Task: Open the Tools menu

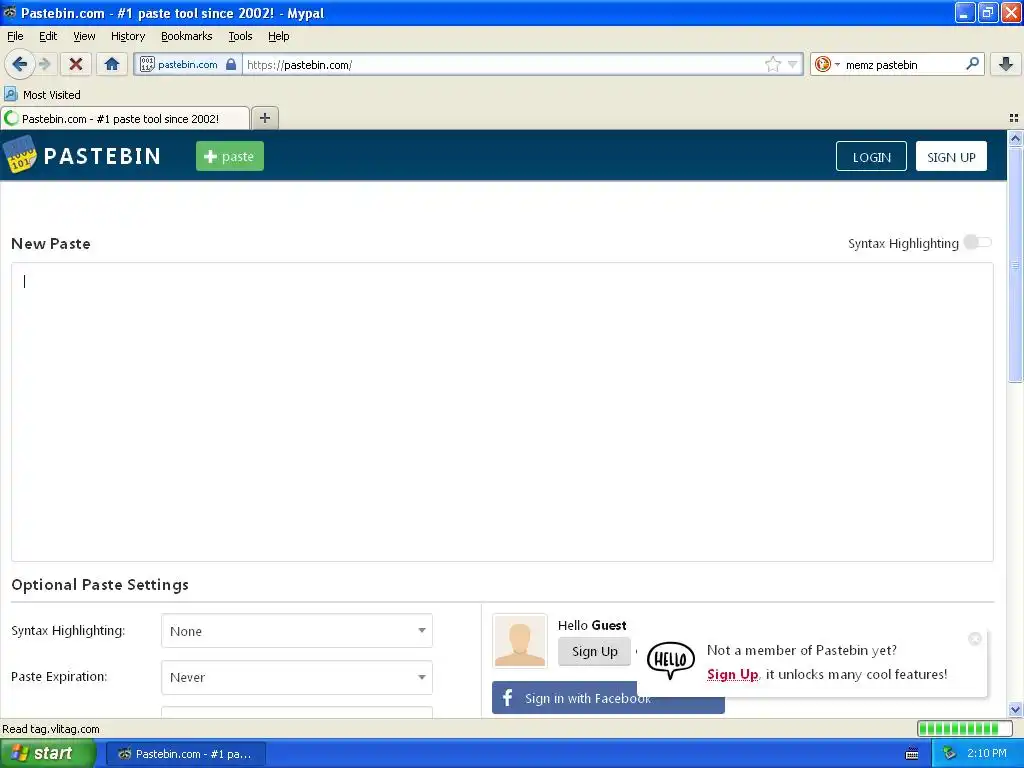Action: (x=240, y=36)
